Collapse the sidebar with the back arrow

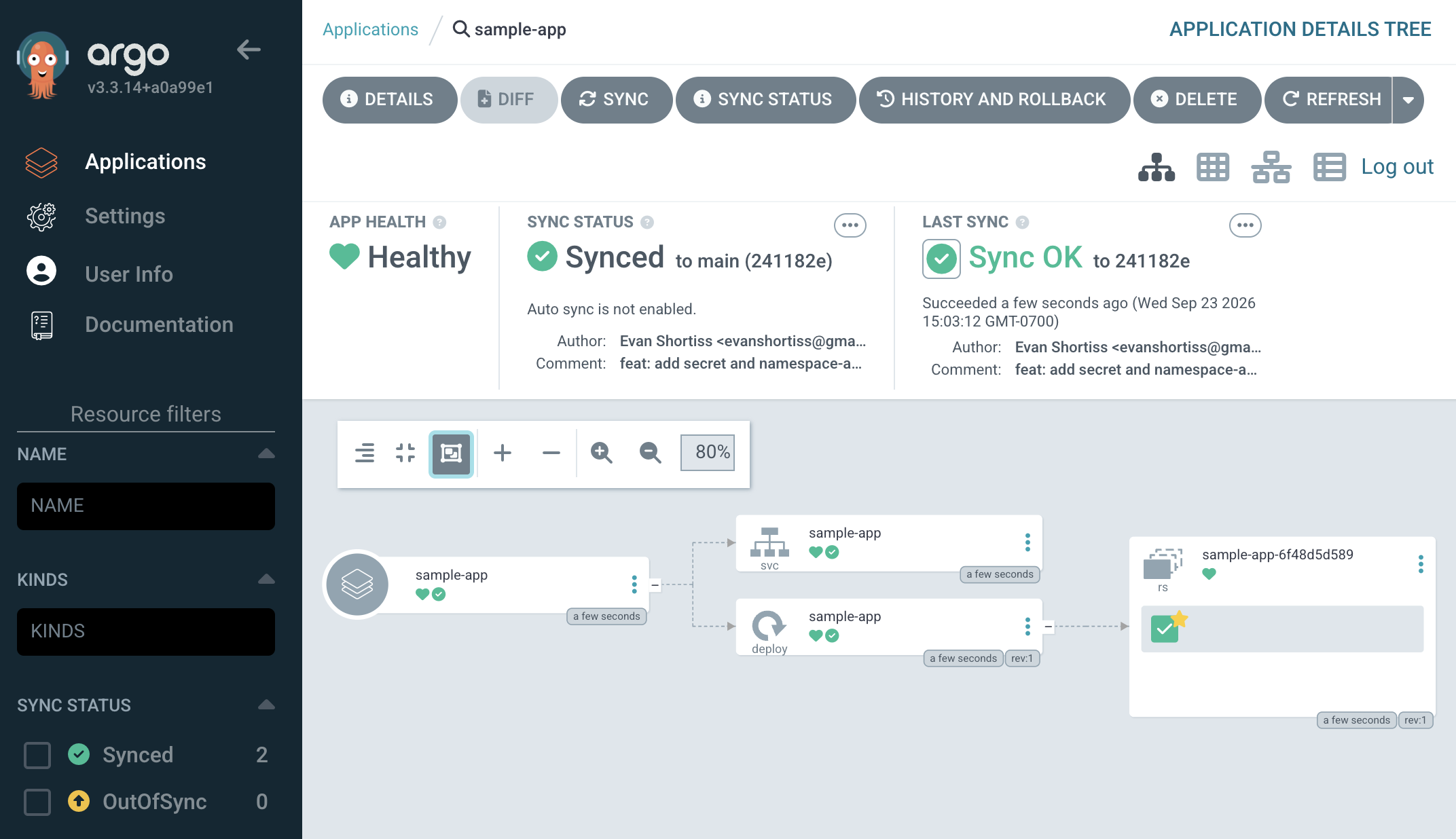[x=249, y=50]
